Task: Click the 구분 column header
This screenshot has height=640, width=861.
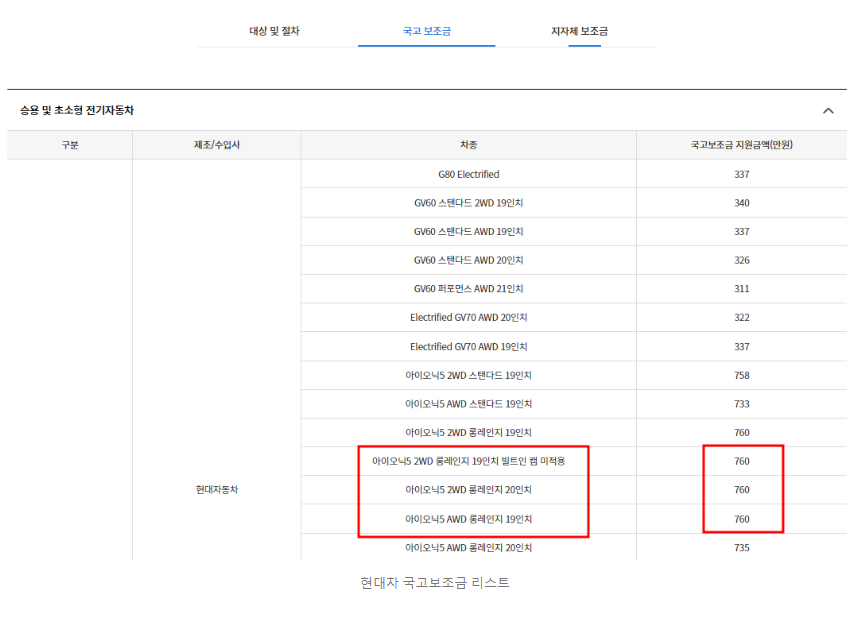Action: point(70,145)
